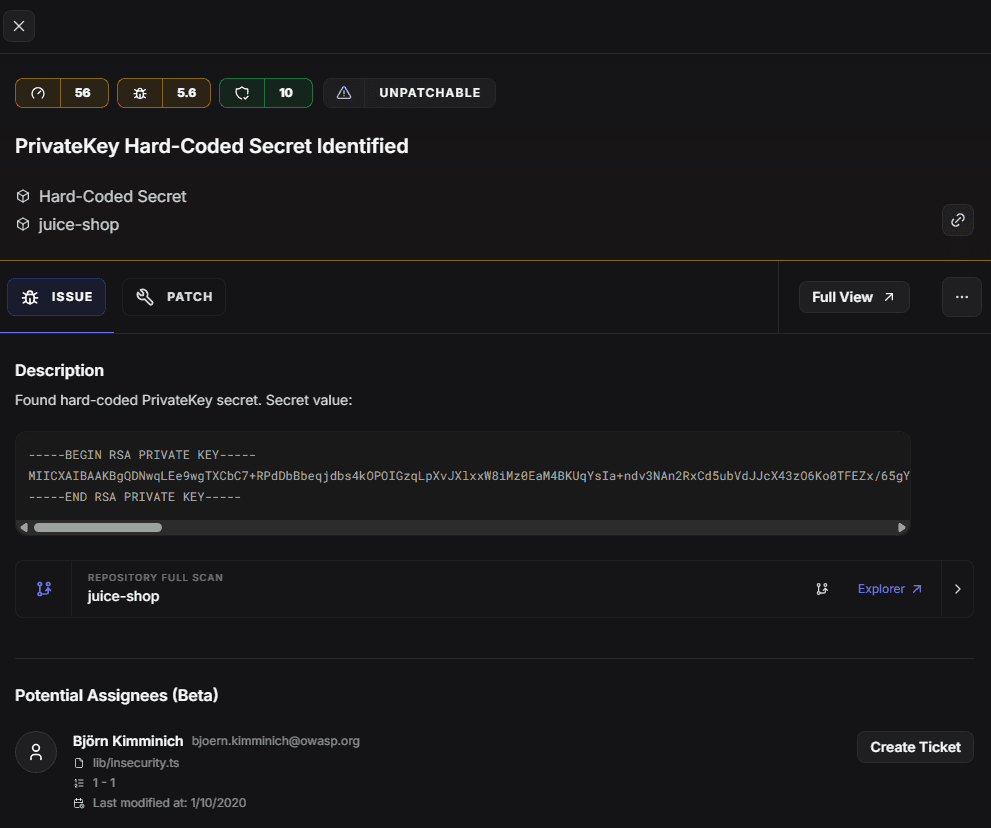The height and width of the screenshot is (828, 991).
Task: Click the shield badge showing 10
Action: [x=266, y=93]
